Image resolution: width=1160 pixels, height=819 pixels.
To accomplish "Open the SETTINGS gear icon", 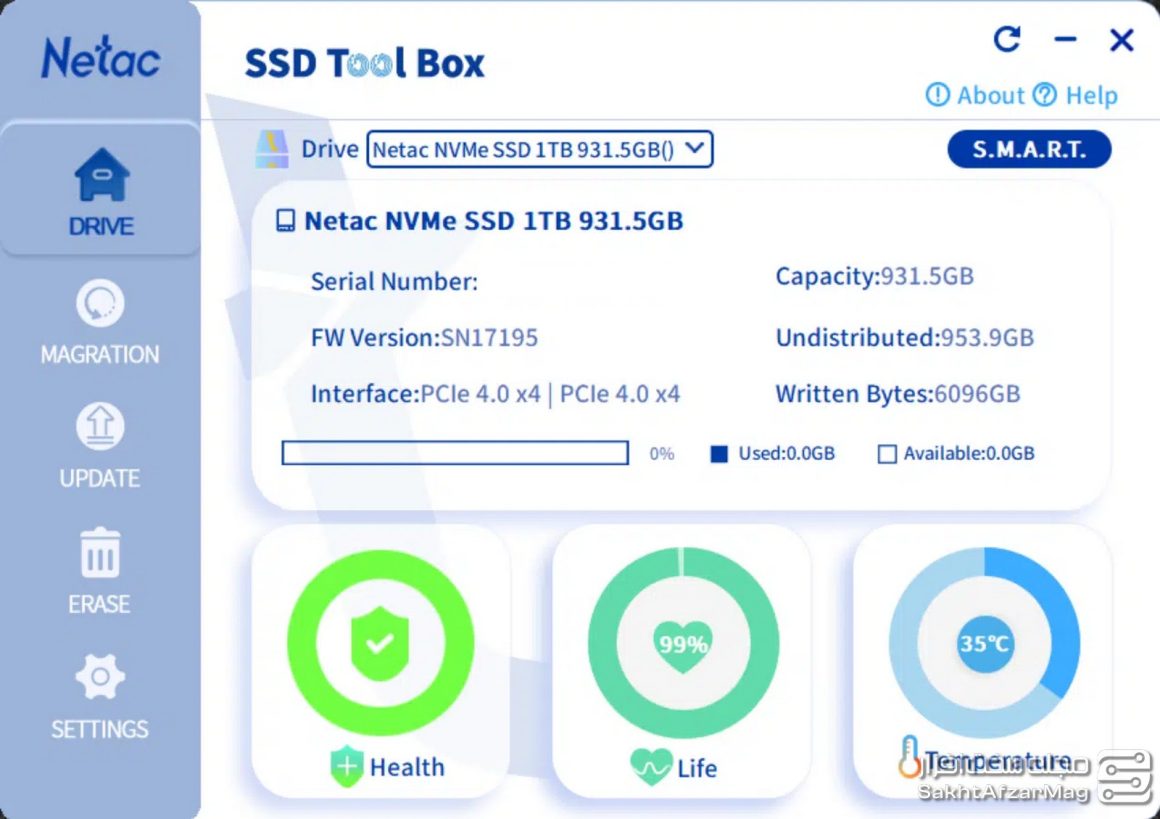I will tap(99, 678).
